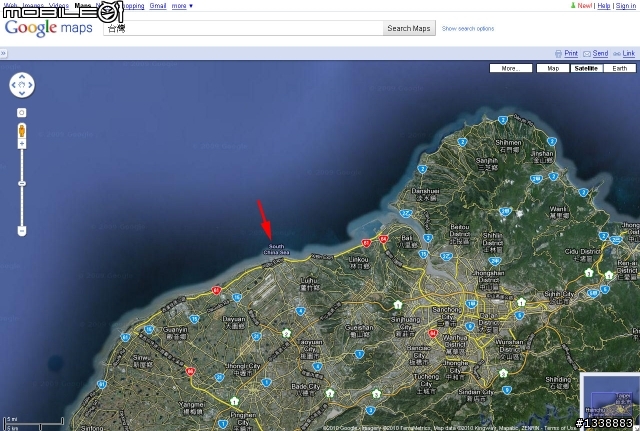Click the chain icon beside Link
This screenshot has width=640, height=431.
[617, 54]
